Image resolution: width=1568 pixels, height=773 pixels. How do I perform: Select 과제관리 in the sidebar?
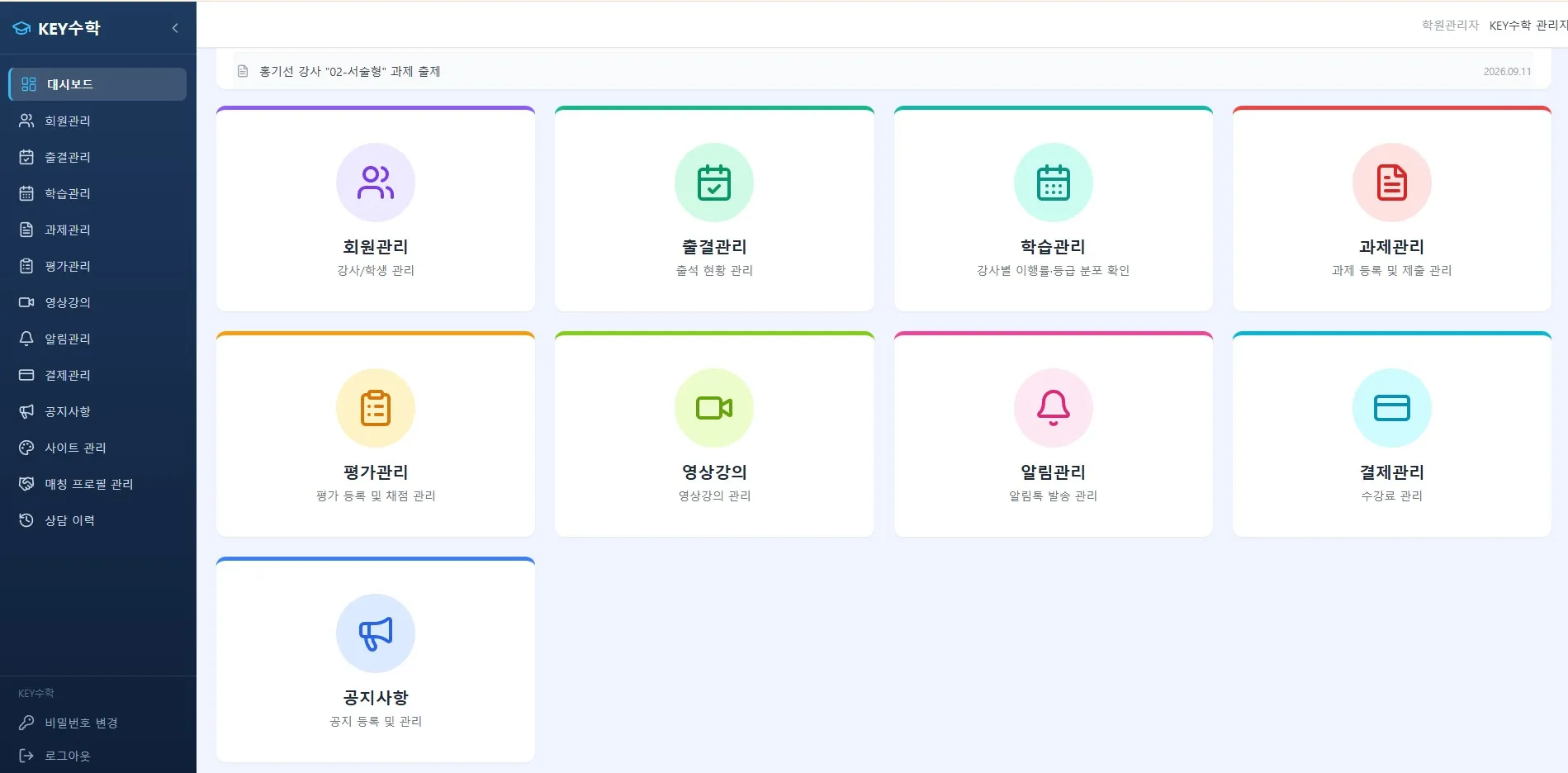point(97,230)
